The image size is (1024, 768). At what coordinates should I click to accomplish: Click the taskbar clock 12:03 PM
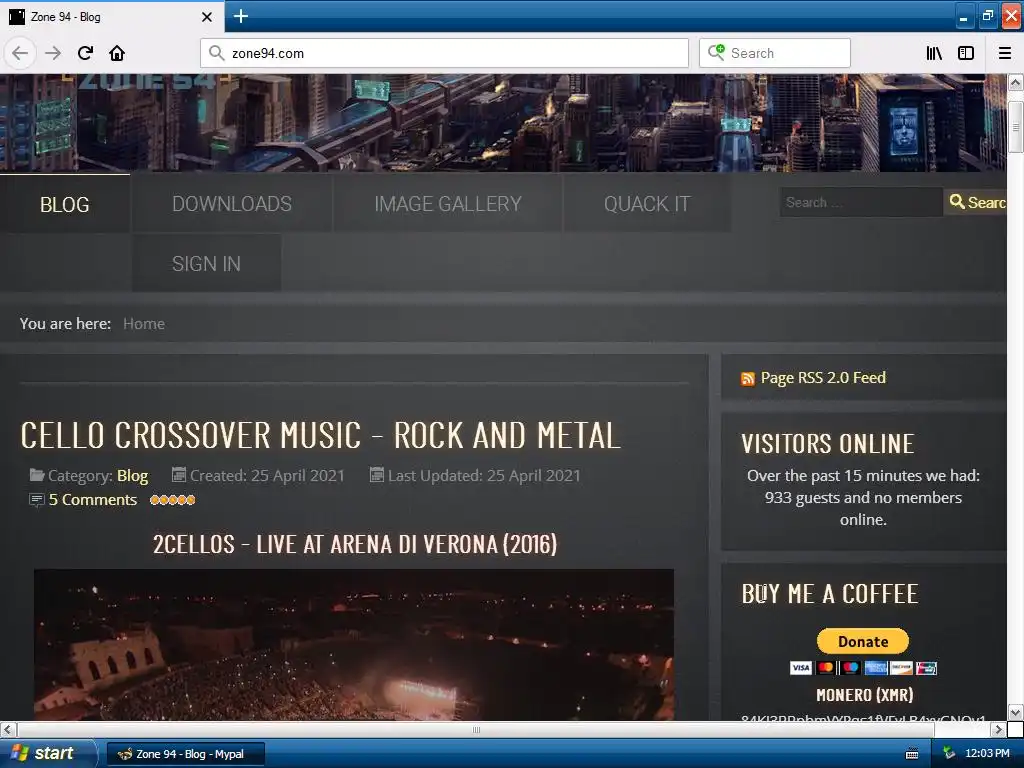click(987, 754)
